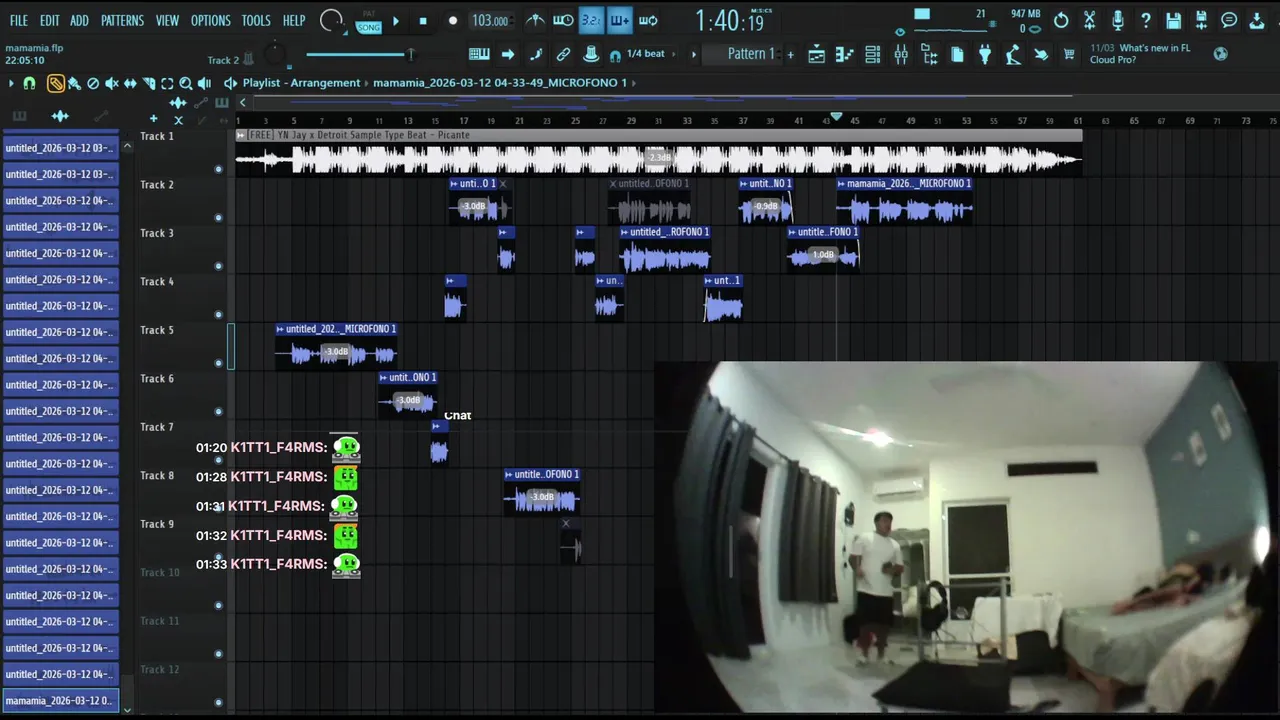Click the Stop transport button
The height and width of the screenshot is (720, 1280).
[423, 21]
